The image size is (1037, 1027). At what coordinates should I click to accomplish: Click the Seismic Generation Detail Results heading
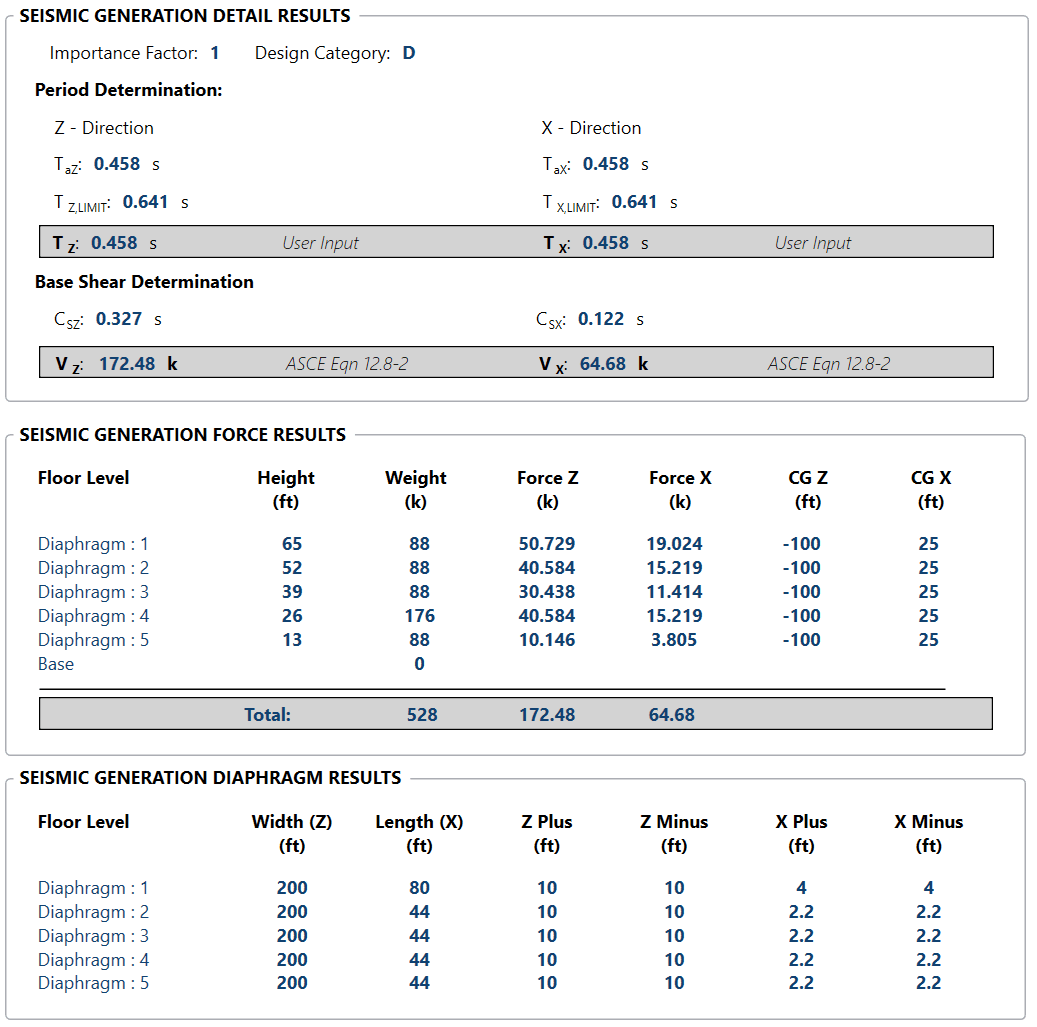tap(185, 16)
